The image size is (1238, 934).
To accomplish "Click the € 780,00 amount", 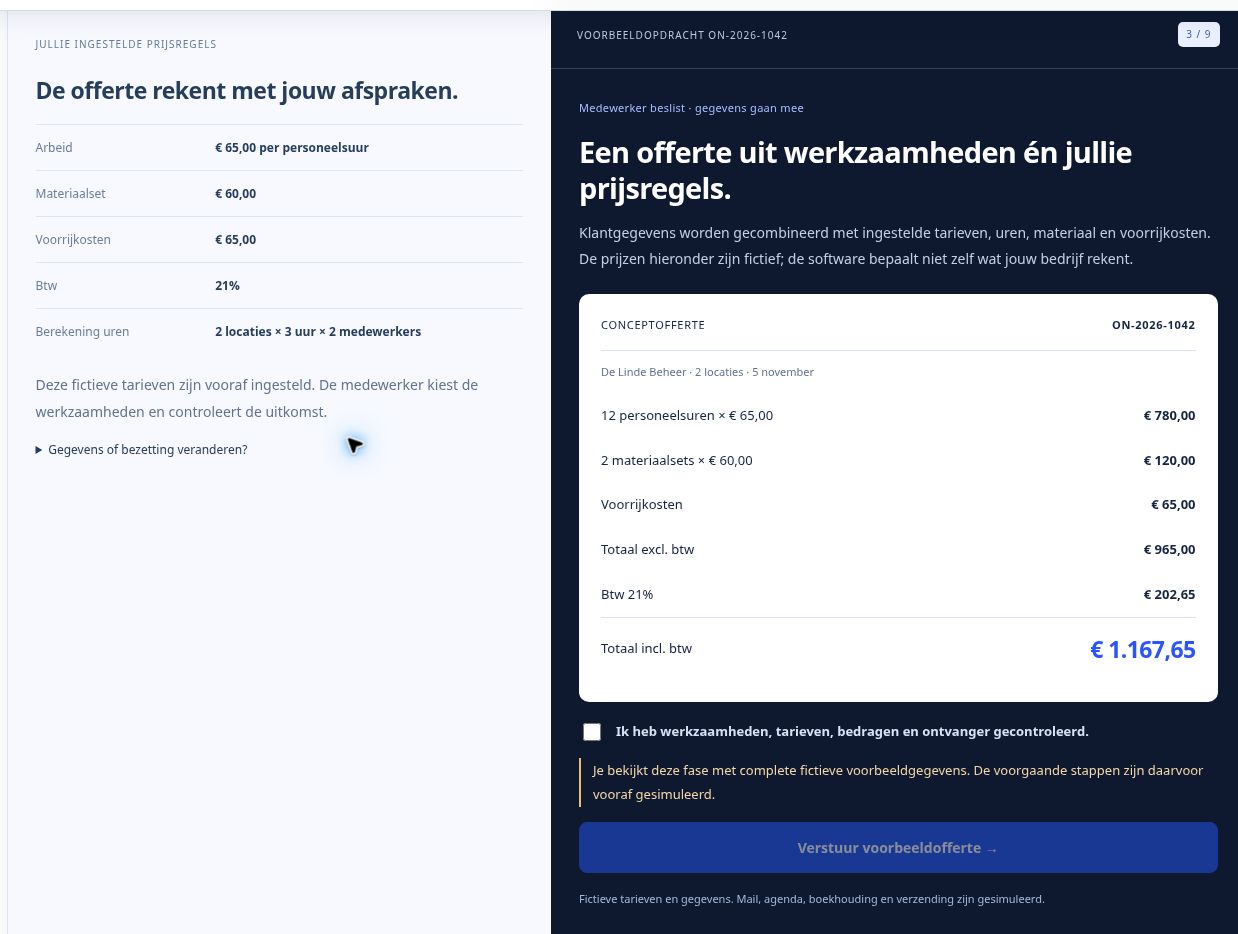I will tap(1169, 416).
